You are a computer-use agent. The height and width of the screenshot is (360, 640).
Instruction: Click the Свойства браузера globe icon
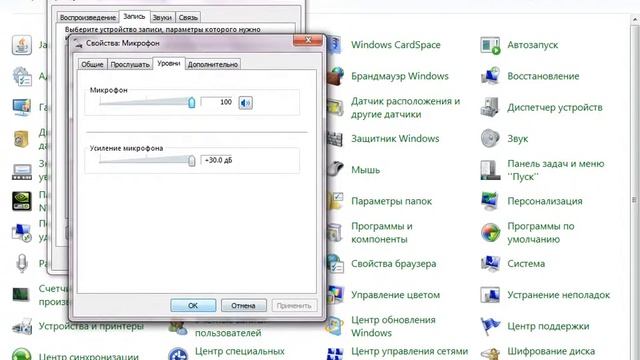tap(336, 264)
